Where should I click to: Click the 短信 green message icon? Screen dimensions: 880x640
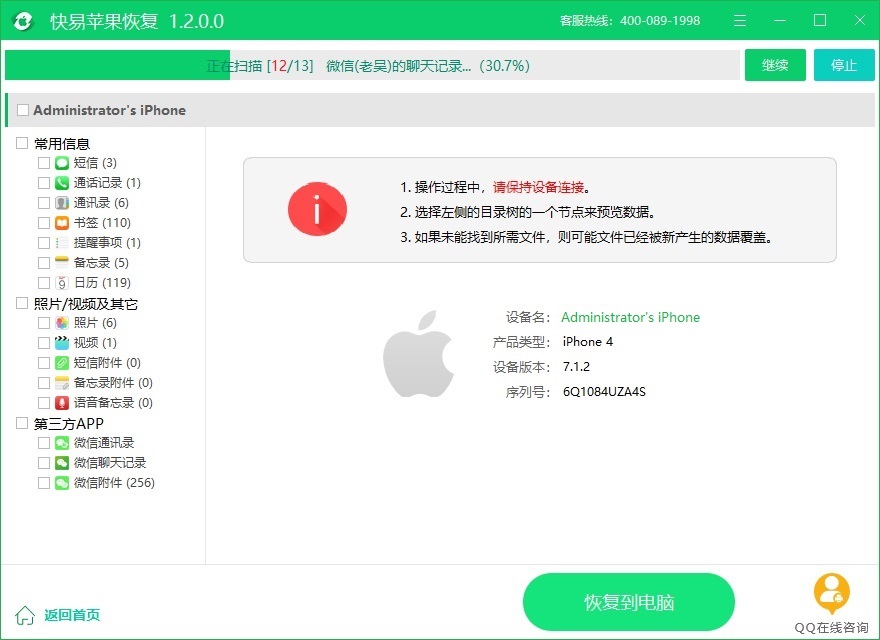62,163
